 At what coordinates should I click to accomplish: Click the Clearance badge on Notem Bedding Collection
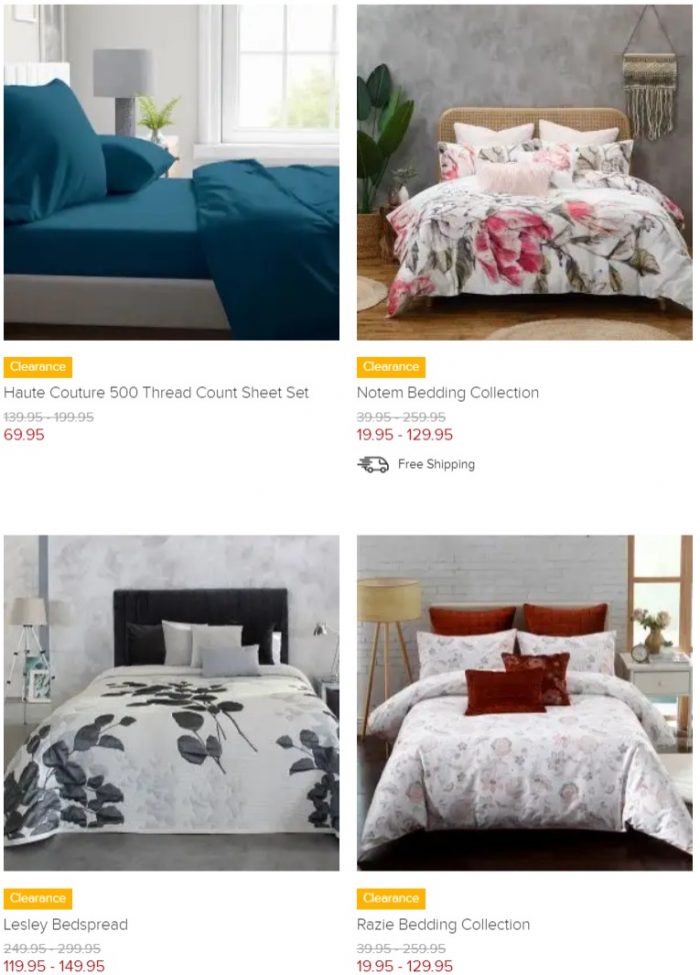click(x=391, y=367)
